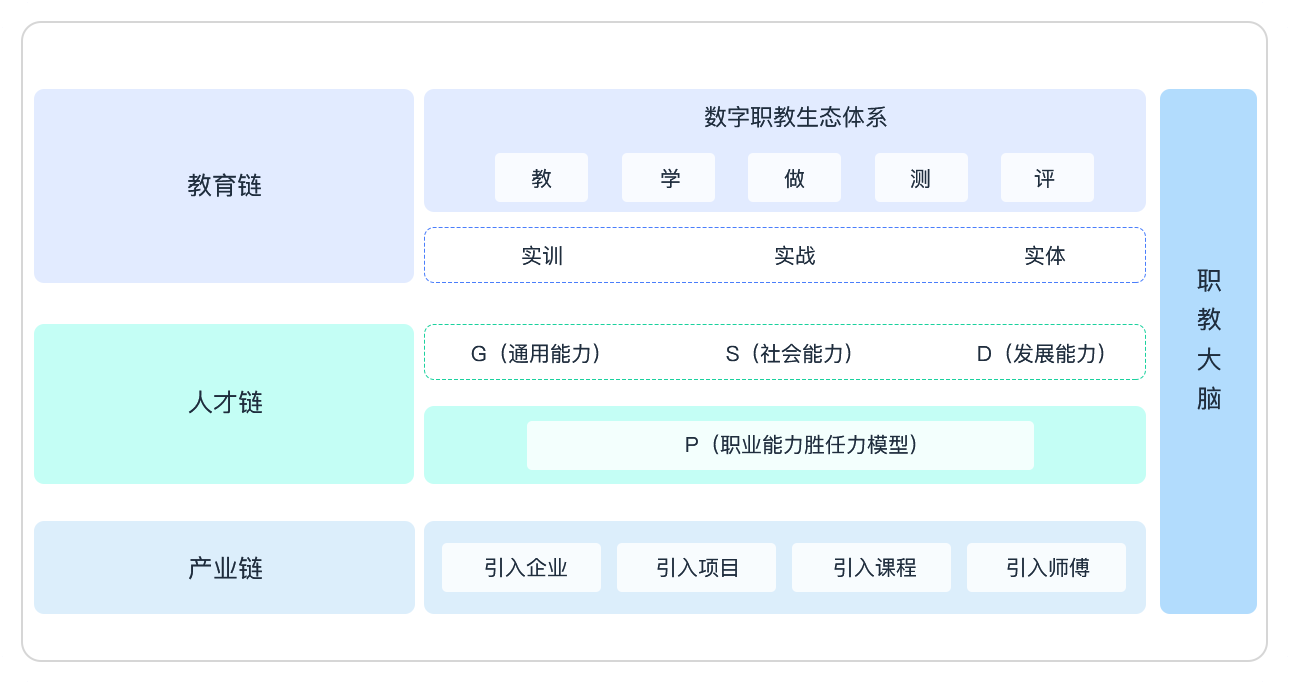Image resolution: width=1290 pixels, height=684 pixels.
Task: Click the 教育链 panel
Action: 224,186
